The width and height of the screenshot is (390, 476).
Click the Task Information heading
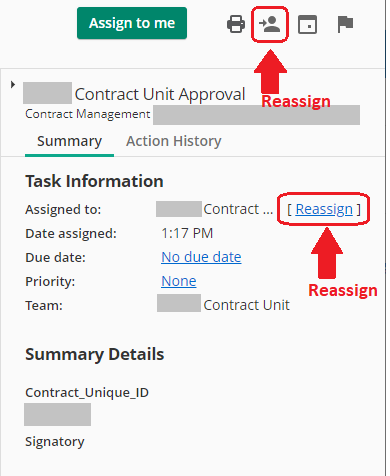(94, 181)
